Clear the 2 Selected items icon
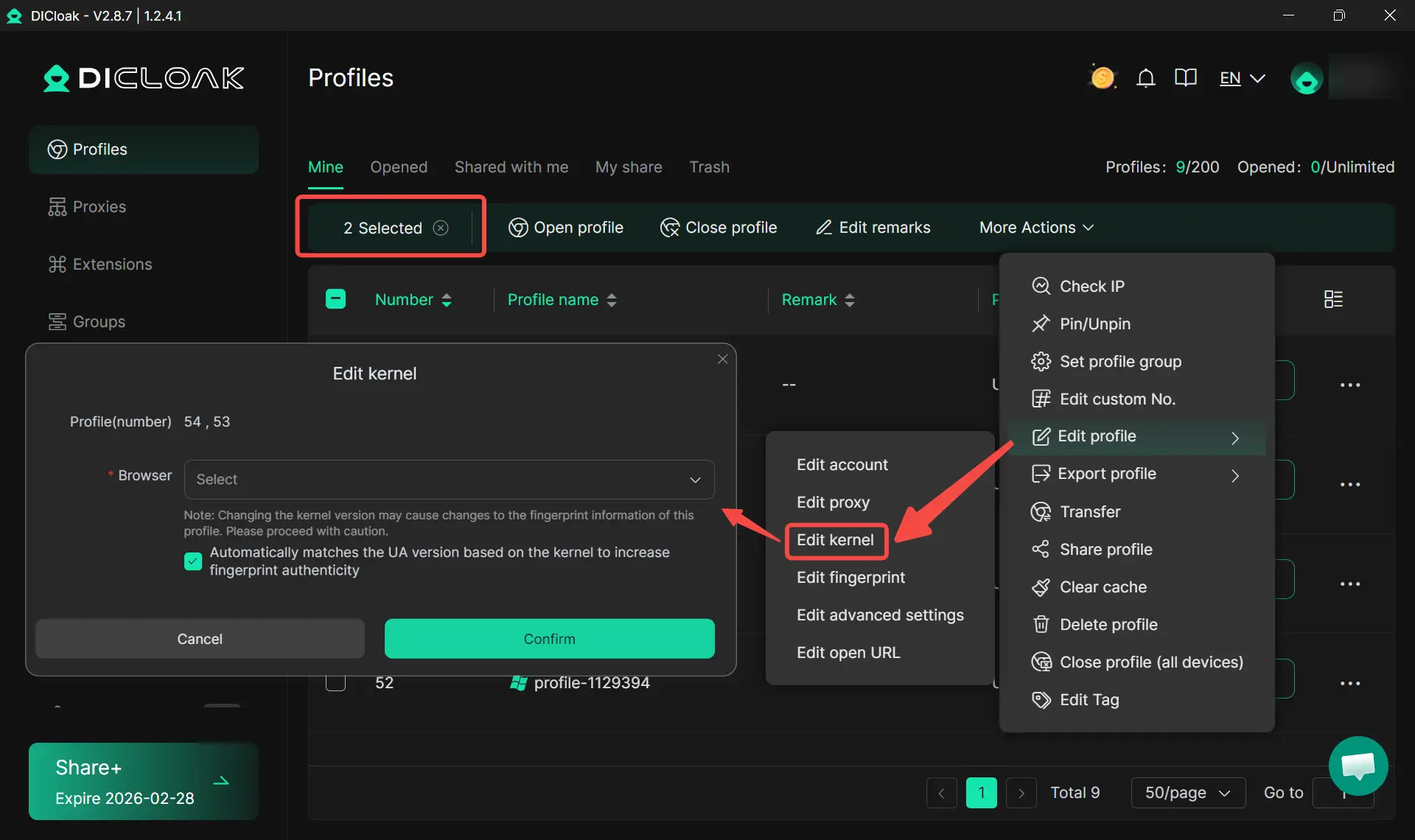The width and height of the screenshot is (1415, 840). 441,228
